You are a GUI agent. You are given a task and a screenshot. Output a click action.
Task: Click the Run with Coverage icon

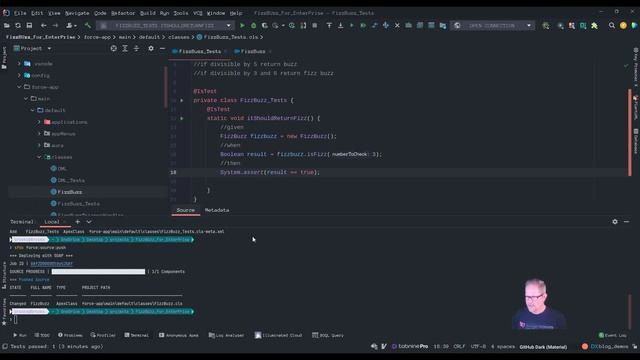[x=264, y=25]
